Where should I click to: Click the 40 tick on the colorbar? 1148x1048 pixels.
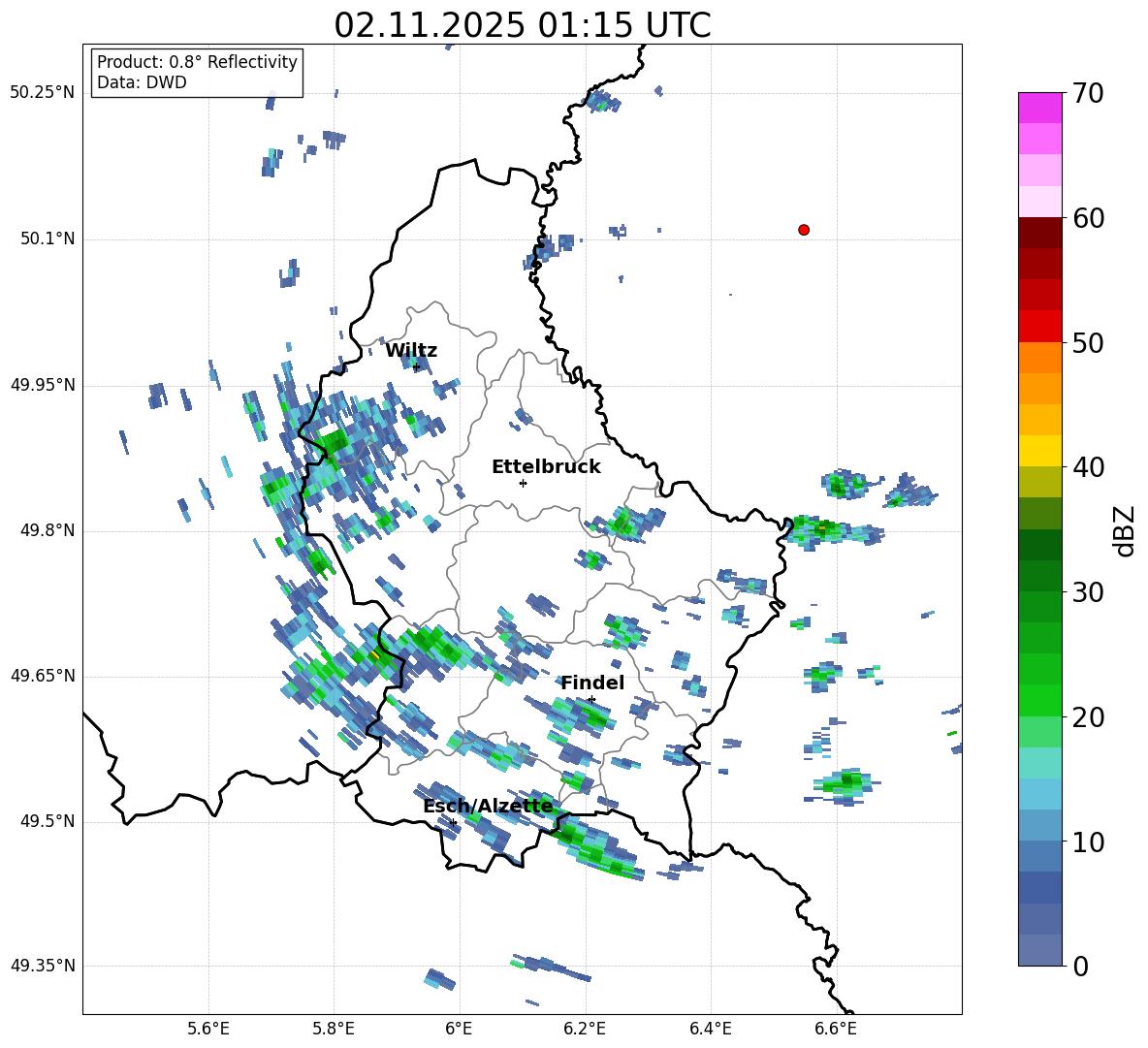pos(1088,467)
